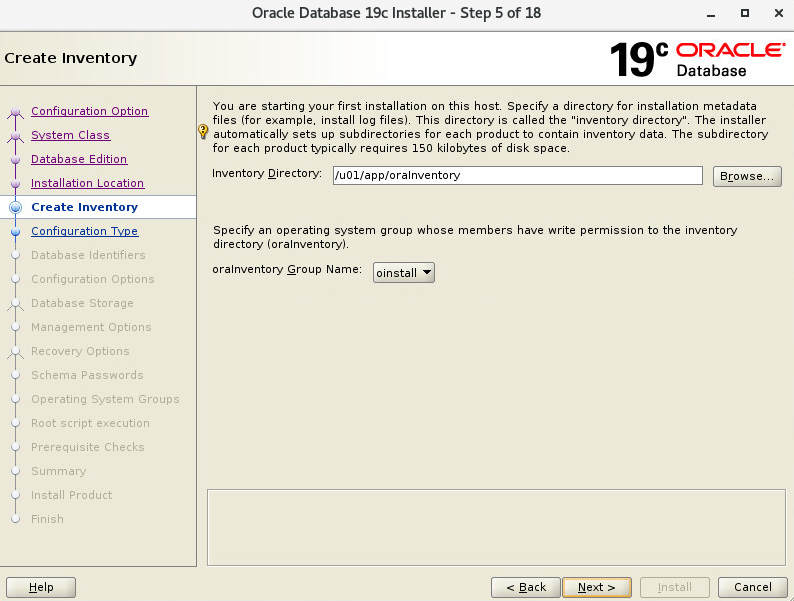The image size is (794, 601).
Task: Click the yellow hint lightbulb icon
Action: click(203, 132)
